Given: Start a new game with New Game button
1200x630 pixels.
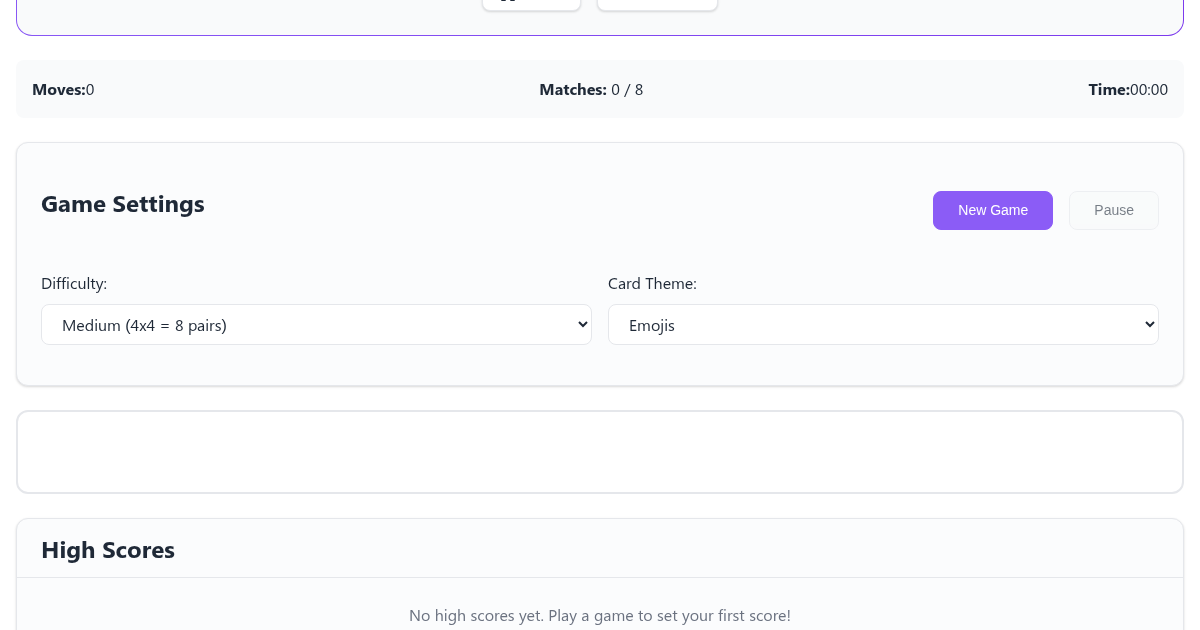Looking at the screenshot, I should 992,210.
